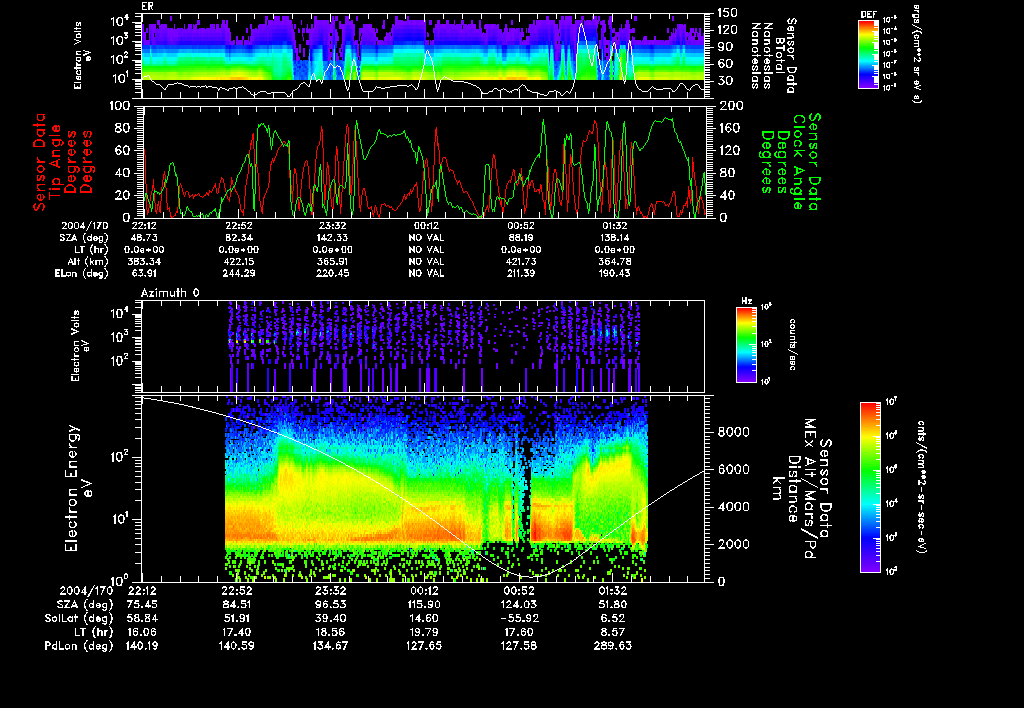Click the 'counts/sec' units label
Viewport: 1024px width, 708px height.
[792, 344]
